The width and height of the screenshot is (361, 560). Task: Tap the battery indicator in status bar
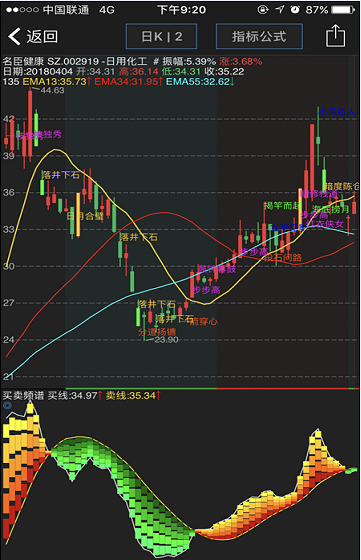click(343, 10)
